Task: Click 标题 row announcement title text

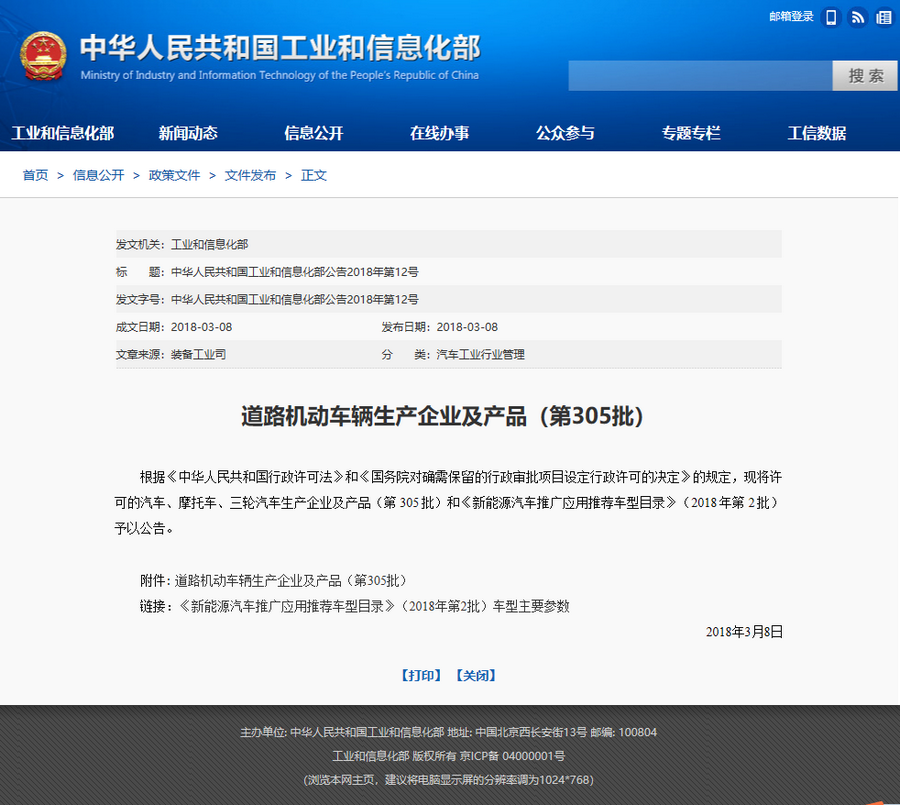Action: click(295, 272)
